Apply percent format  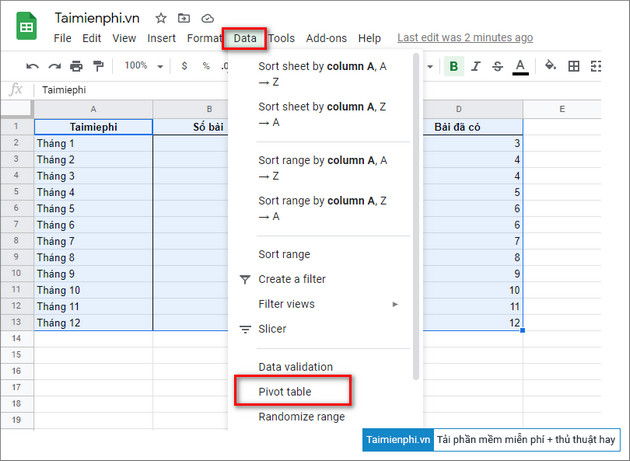click(x=206, y=66)
